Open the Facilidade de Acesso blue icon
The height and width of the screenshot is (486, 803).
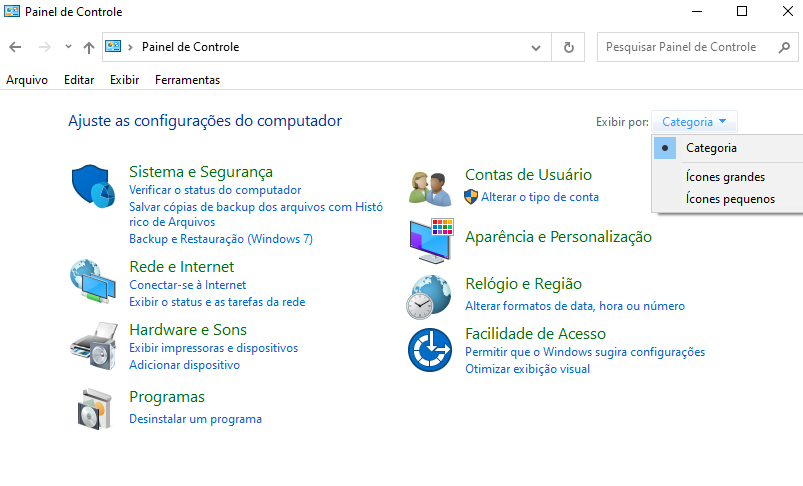pos(430,350)
